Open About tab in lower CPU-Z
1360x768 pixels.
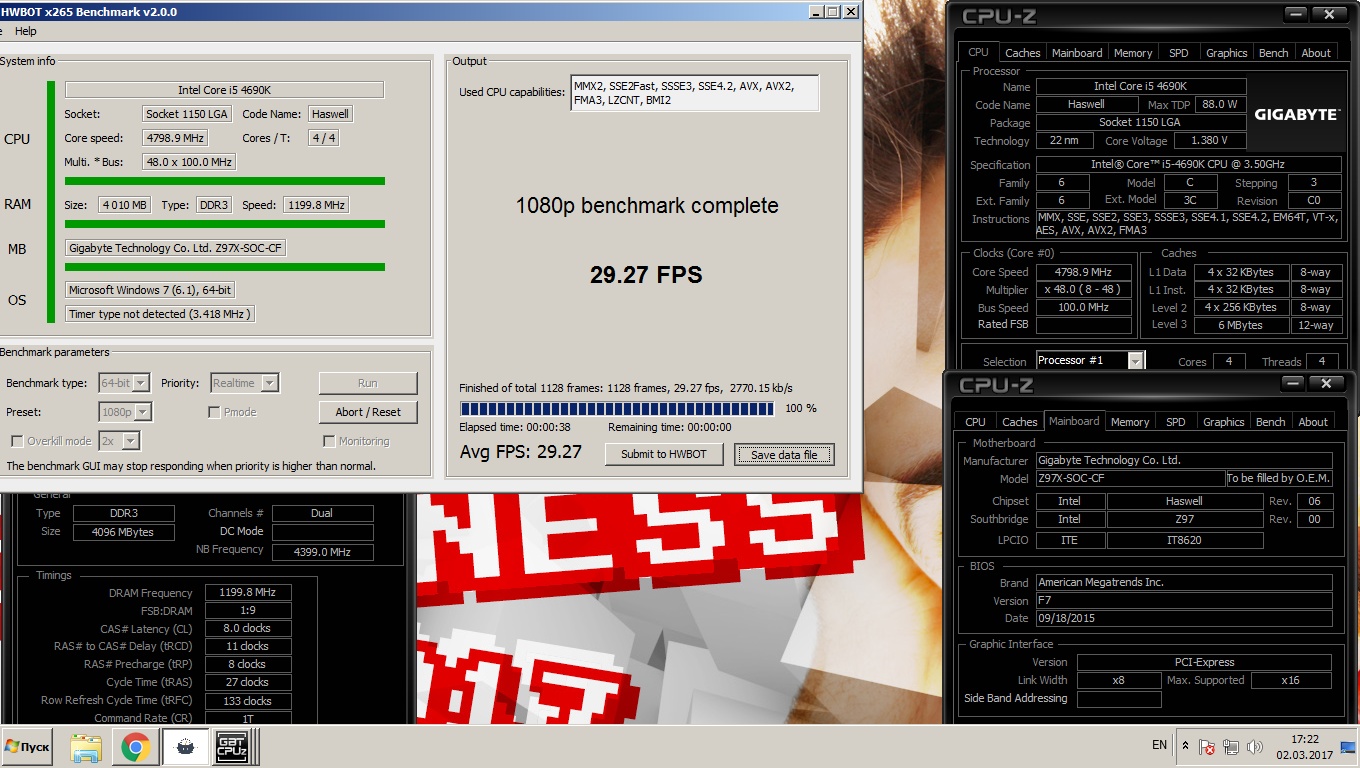(x=1313, y=422)
